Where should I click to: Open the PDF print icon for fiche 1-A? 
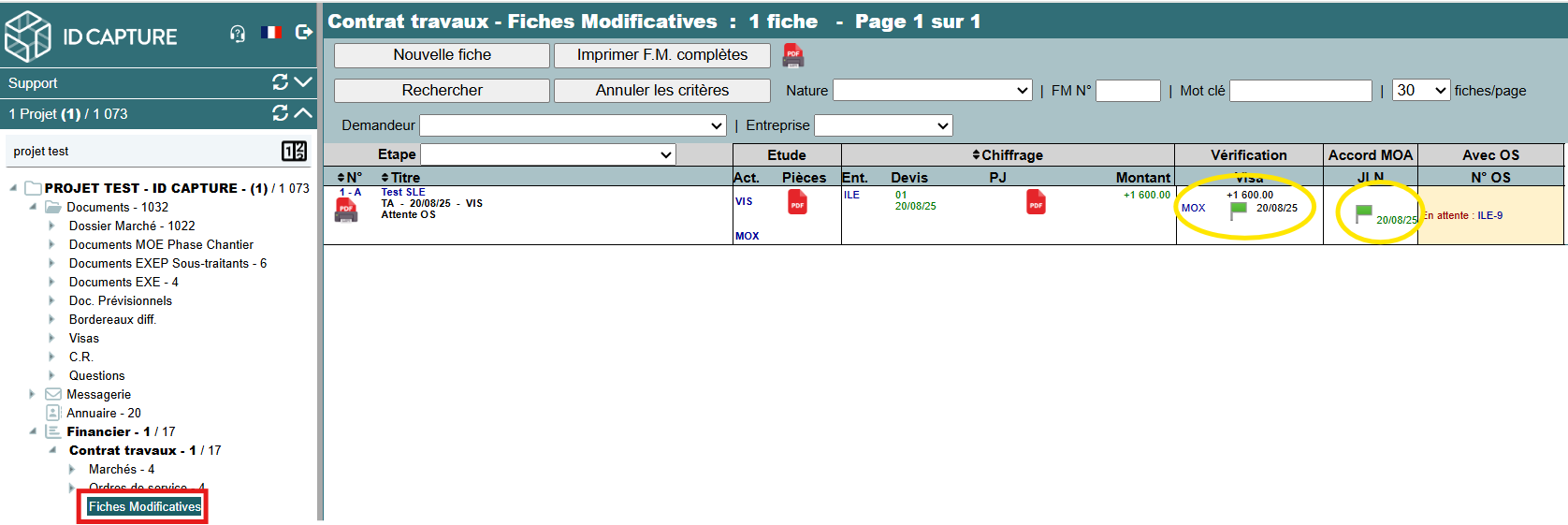coord(346,211)
